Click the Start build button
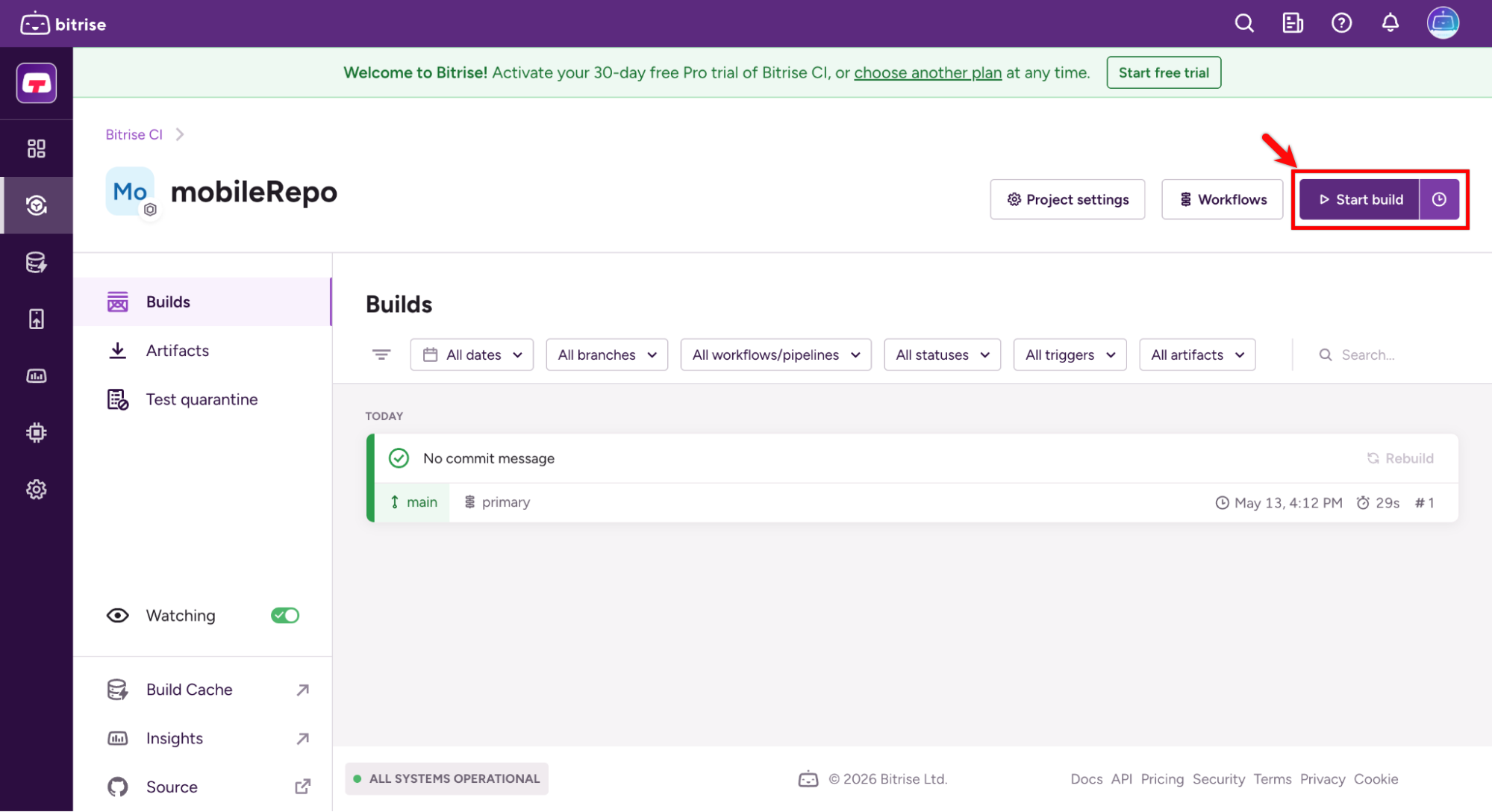 tap(1360, 199)
